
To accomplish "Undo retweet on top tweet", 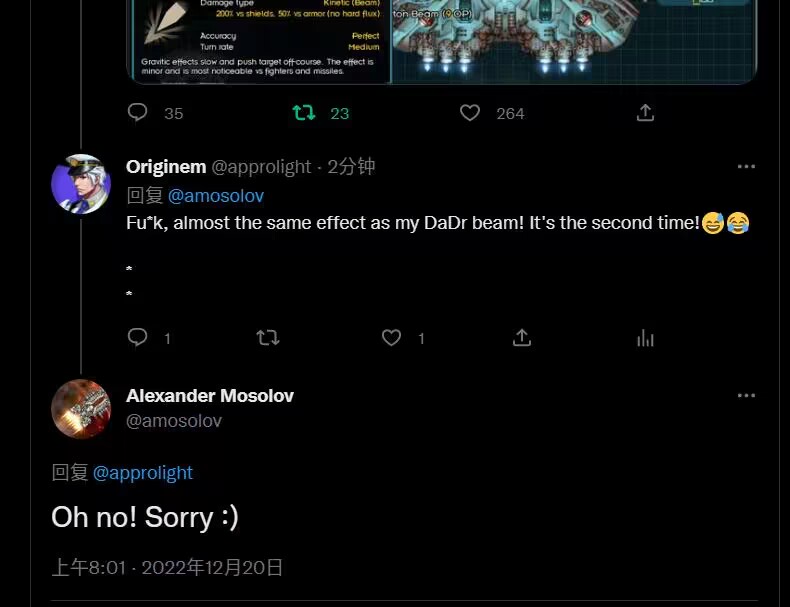I will (x=304, y=113).
